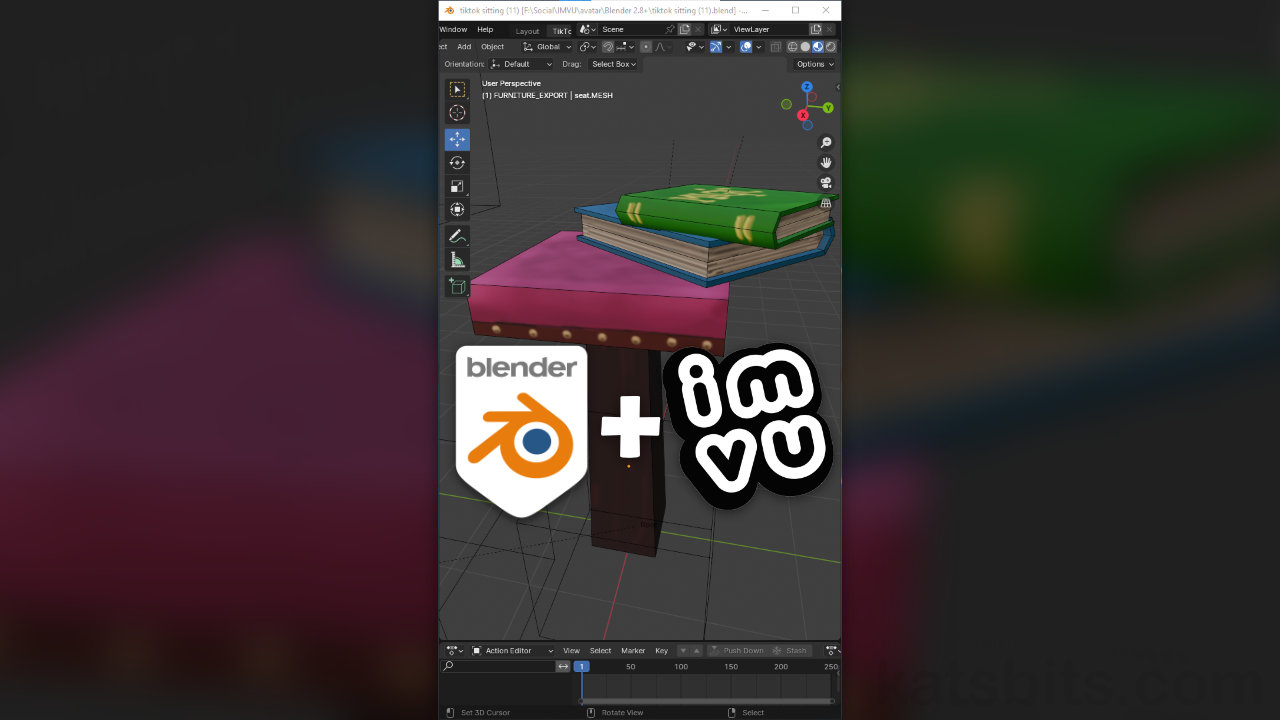Viewport: 1280px width, 720px height.
Task: Click the channel search field in Action Editor
Action: [x=498, y=666]
